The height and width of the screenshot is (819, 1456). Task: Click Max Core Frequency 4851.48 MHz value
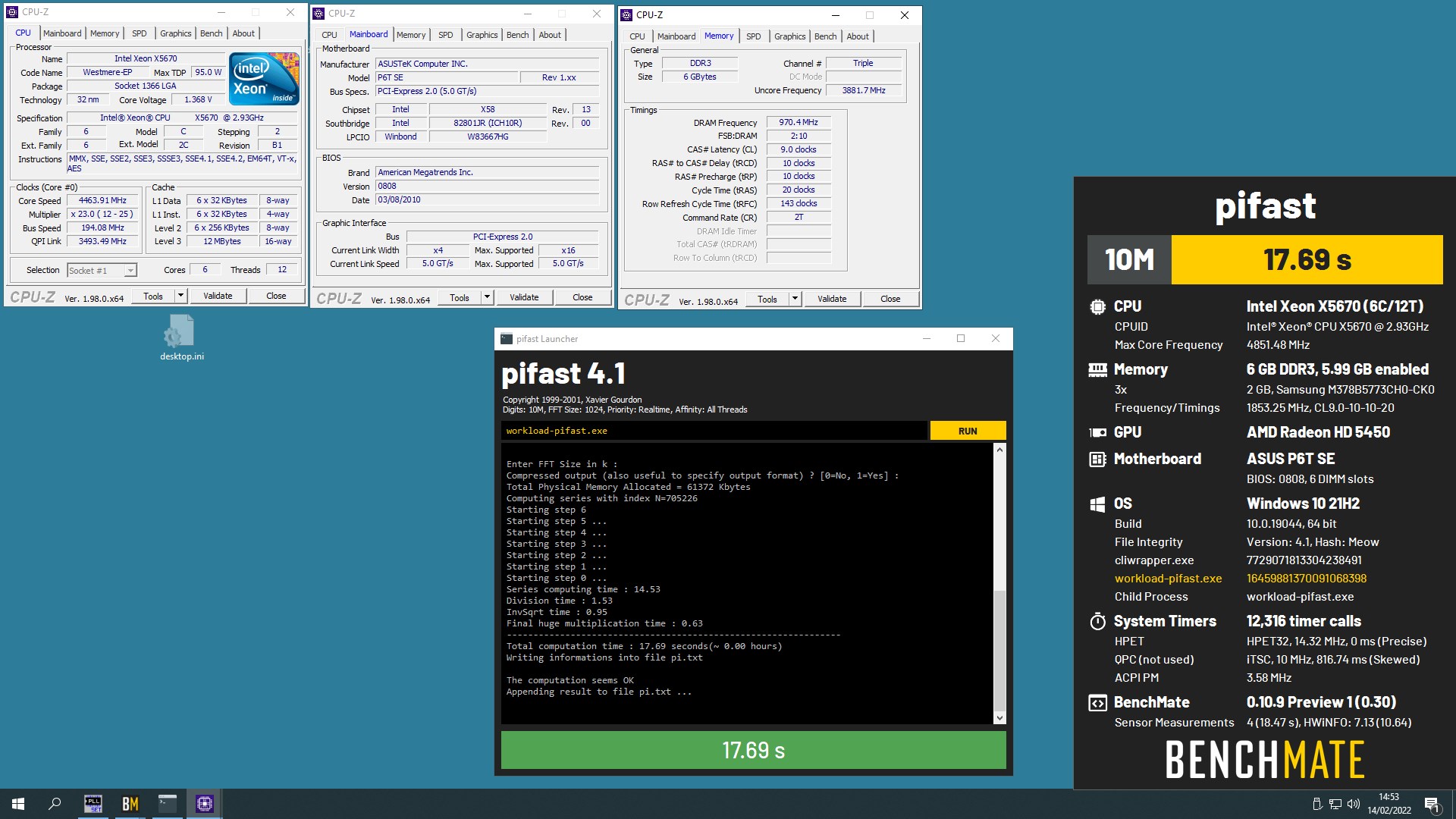coord(1278,345)
